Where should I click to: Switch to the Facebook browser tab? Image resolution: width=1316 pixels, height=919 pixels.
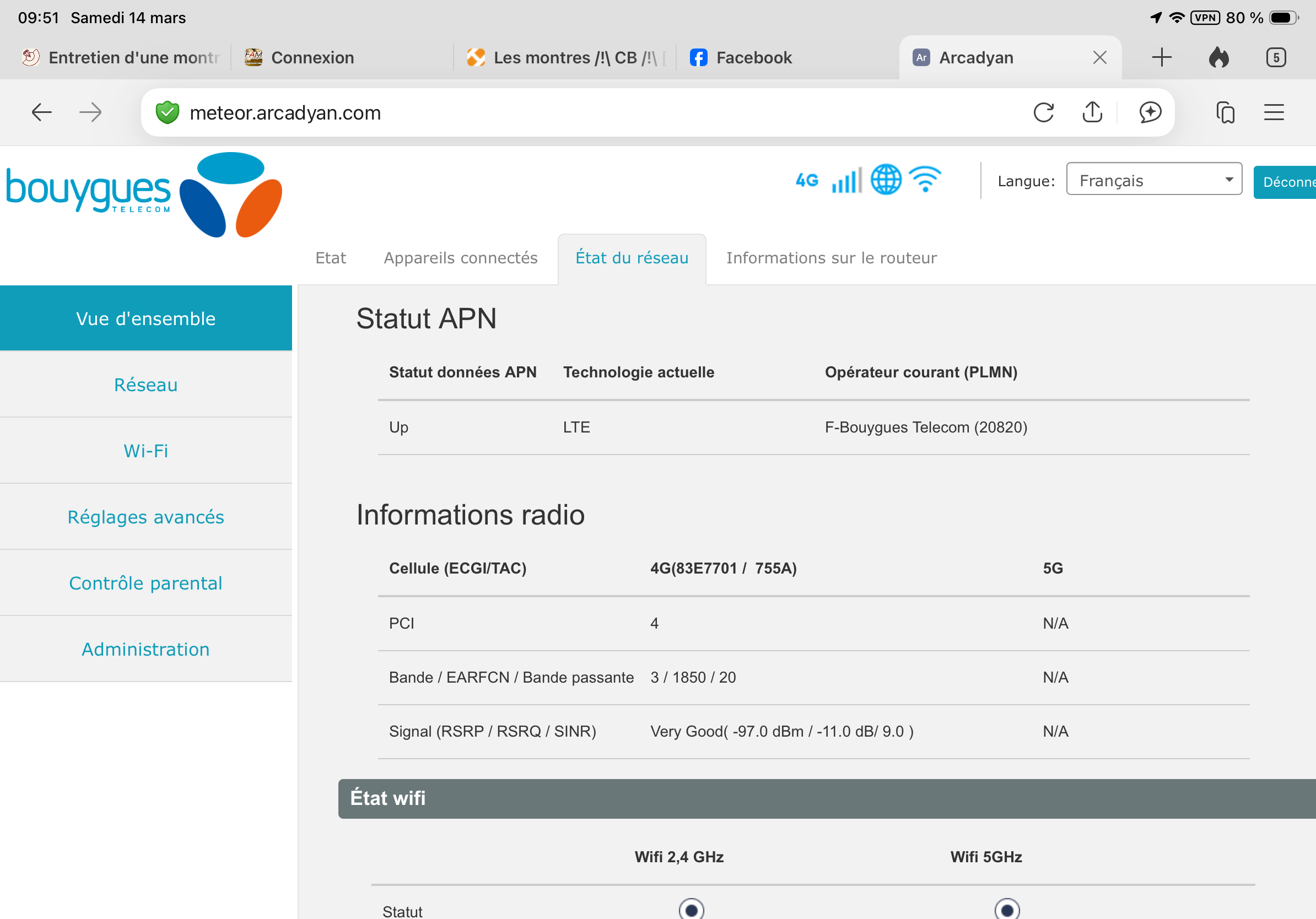tap(787, 57)
